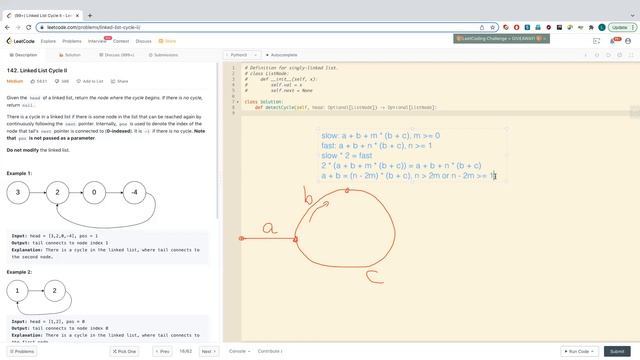The width and height of the screenshot is (640, 360).
Task: Open the Contribute link
Action: click(270, 351)
